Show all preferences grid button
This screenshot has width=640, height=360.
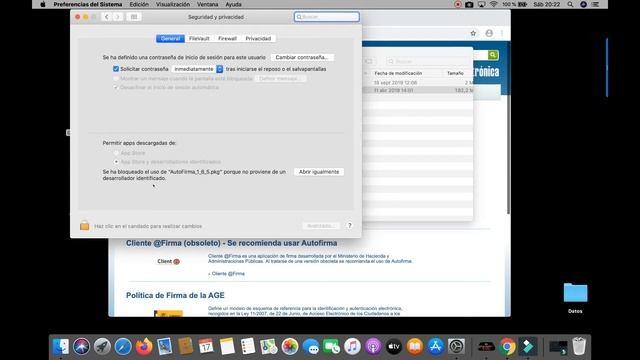[134, 17]
